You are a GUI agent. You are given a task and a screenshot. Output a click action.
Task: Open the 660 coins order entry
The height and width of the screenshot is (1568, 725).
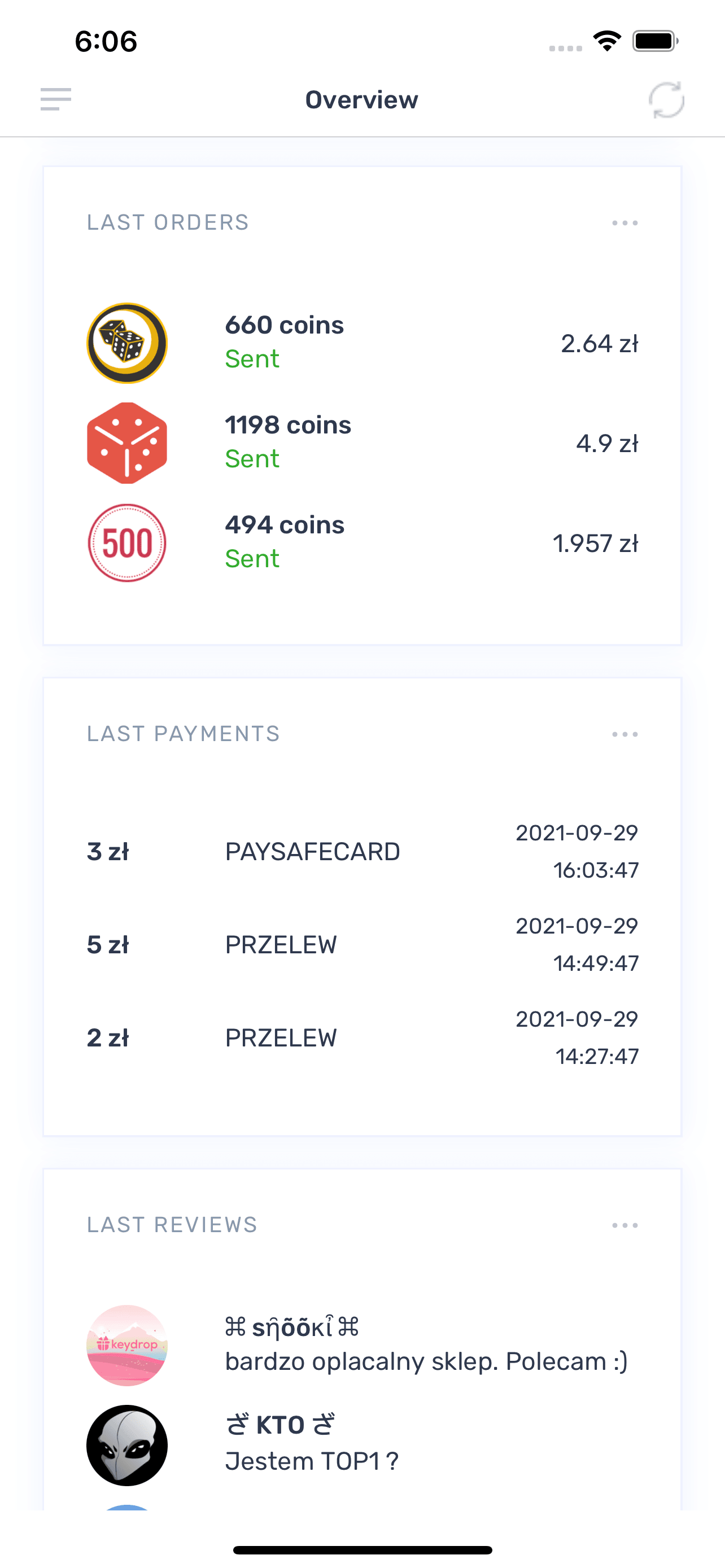(362, 343)
